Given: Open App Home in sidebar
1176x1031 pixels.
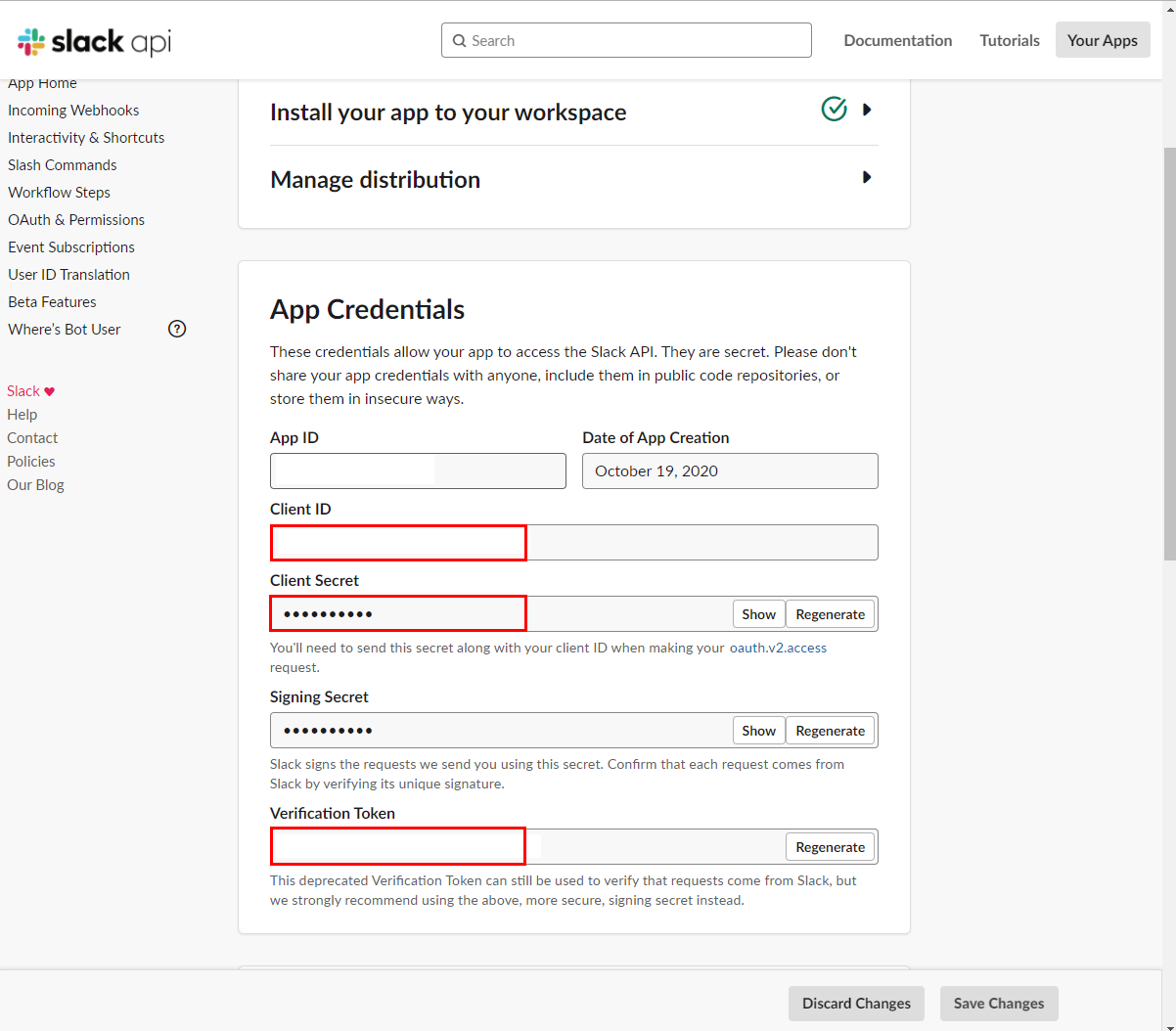Looking at the screenshot, I should pyautogui.click(x=42, y=83).
